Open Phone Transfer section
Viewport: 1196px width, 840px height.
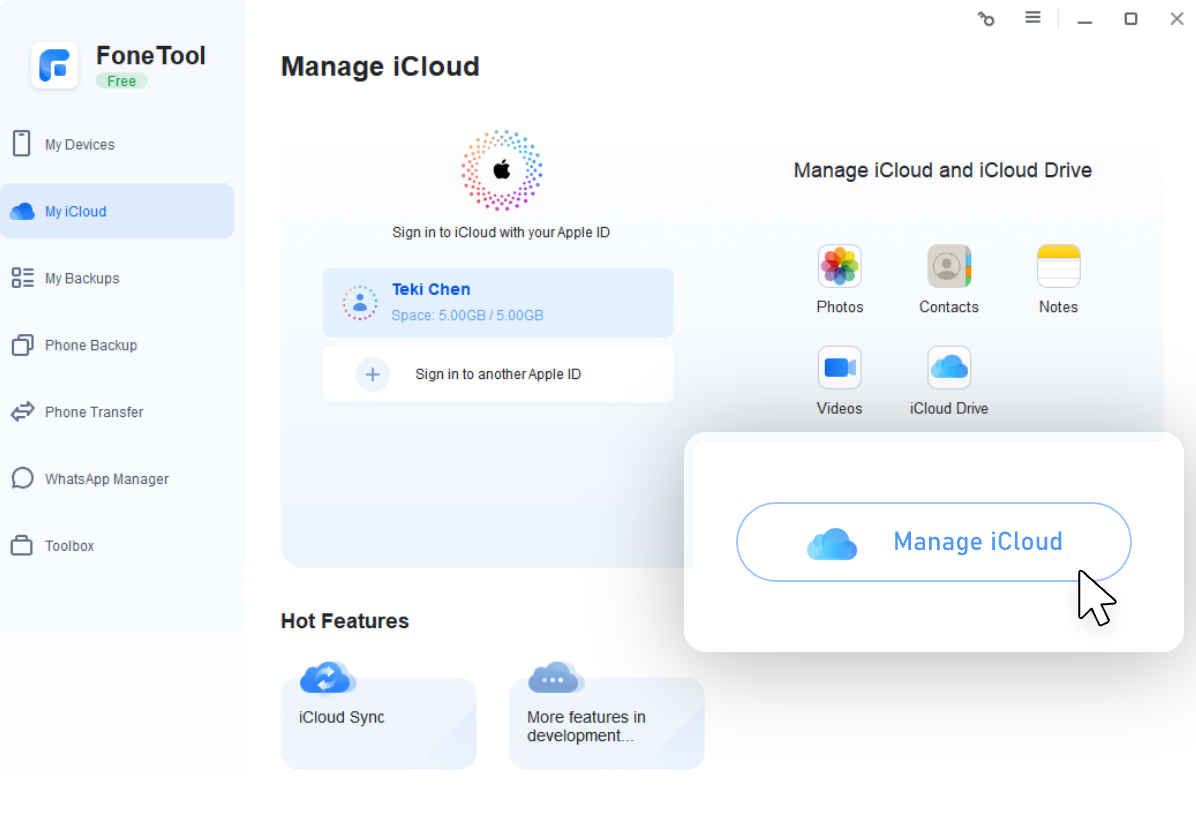point(94,412)
